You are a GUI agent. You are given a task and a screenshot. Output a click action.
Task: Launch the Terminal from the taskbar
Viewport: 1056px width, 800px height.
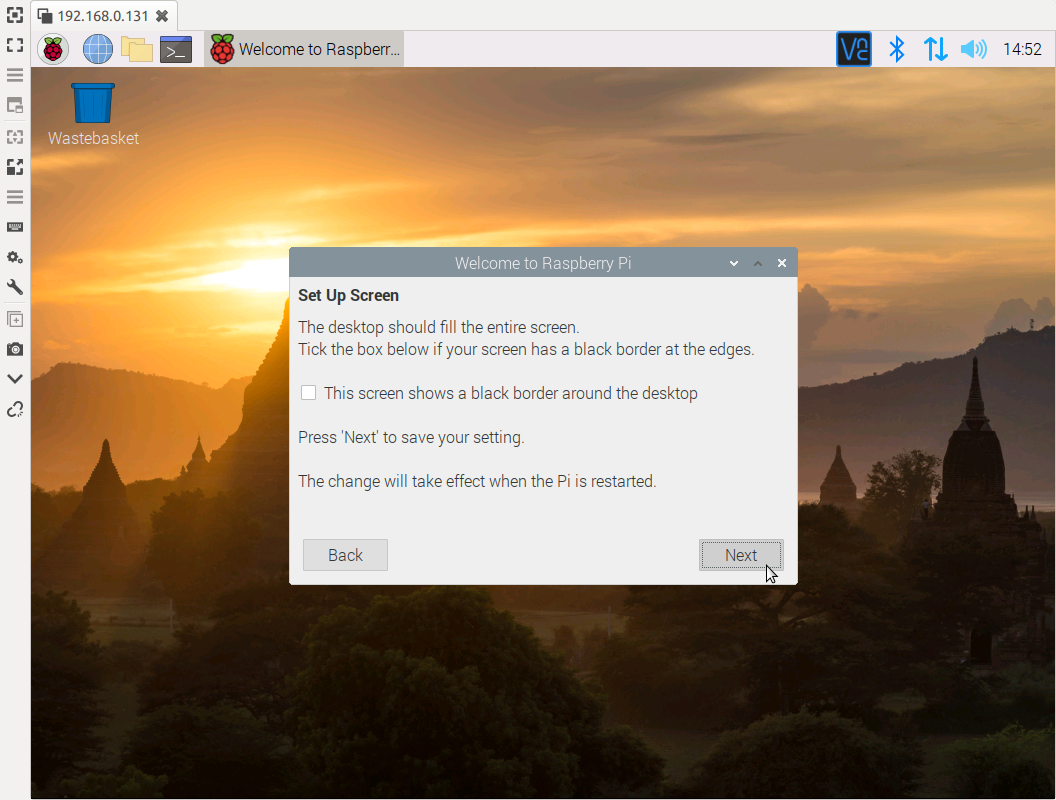pos(176,50)
